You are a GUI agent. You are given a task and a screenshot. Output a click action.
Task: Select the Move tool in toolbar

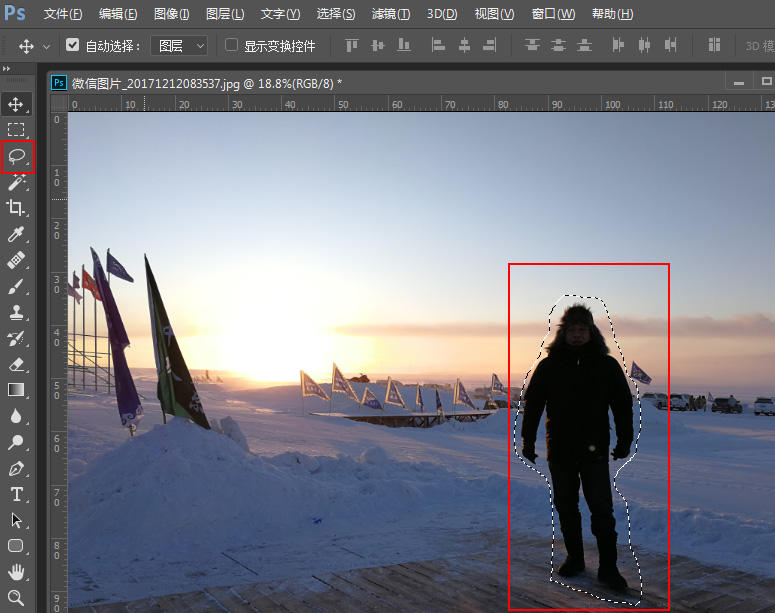click(x=17, y=104)
